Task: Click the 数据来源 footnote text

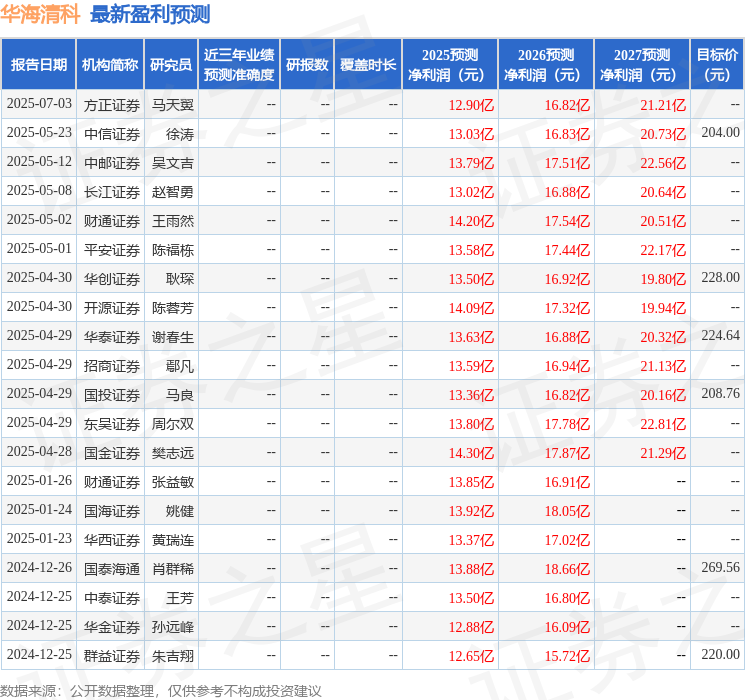Action: point(161,690)
